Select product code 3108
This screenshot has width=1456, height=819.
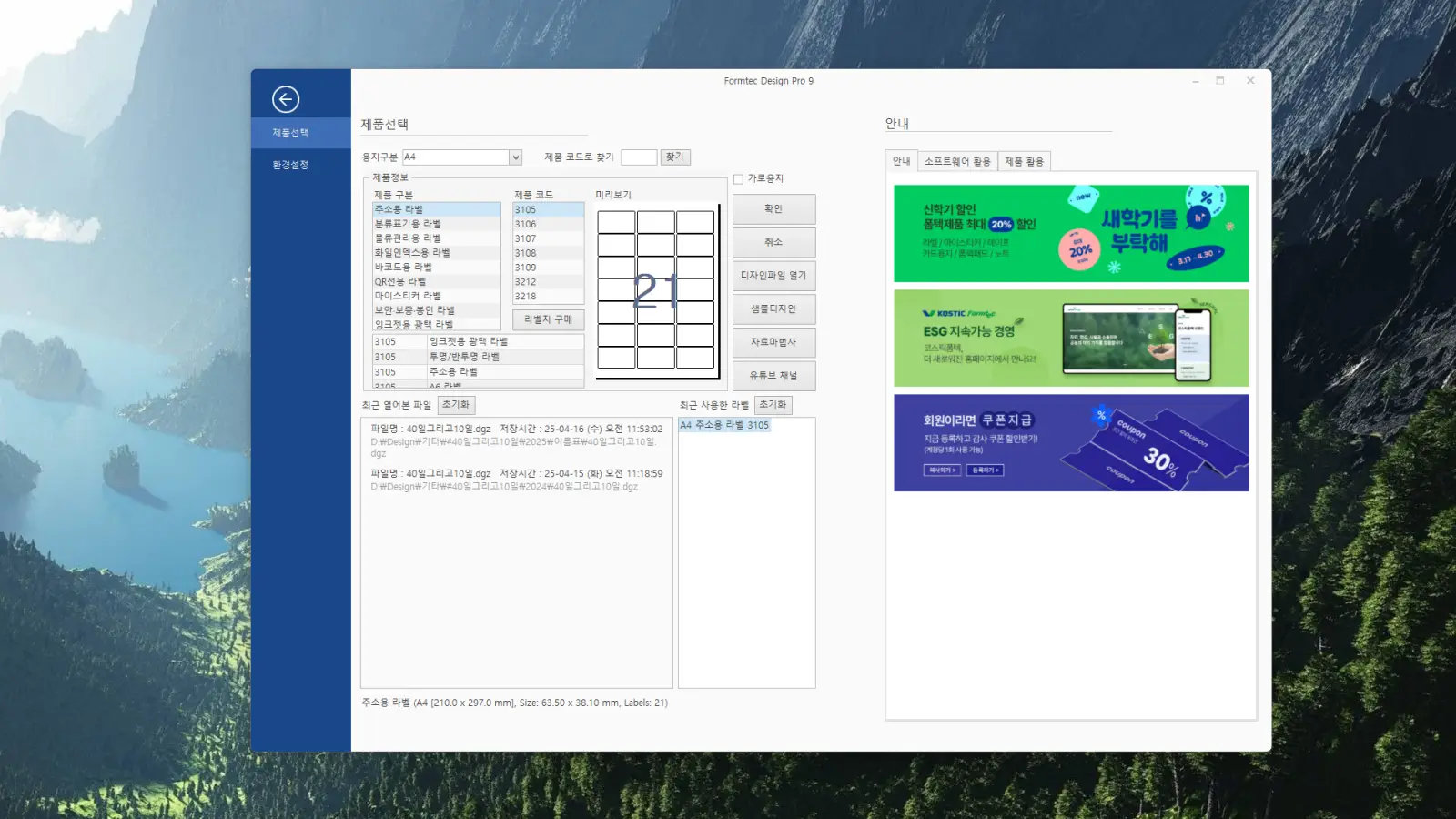point(548,253)
